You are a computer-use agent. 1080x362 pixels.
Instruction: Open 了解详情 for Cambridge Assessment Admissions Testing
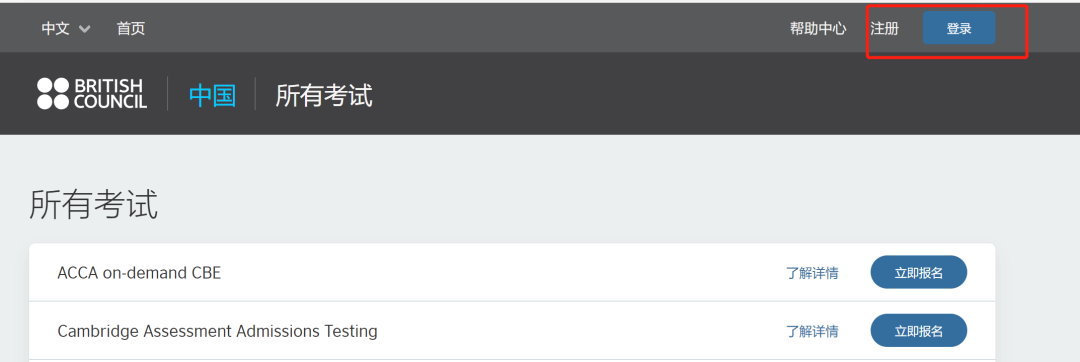[813, 332]
